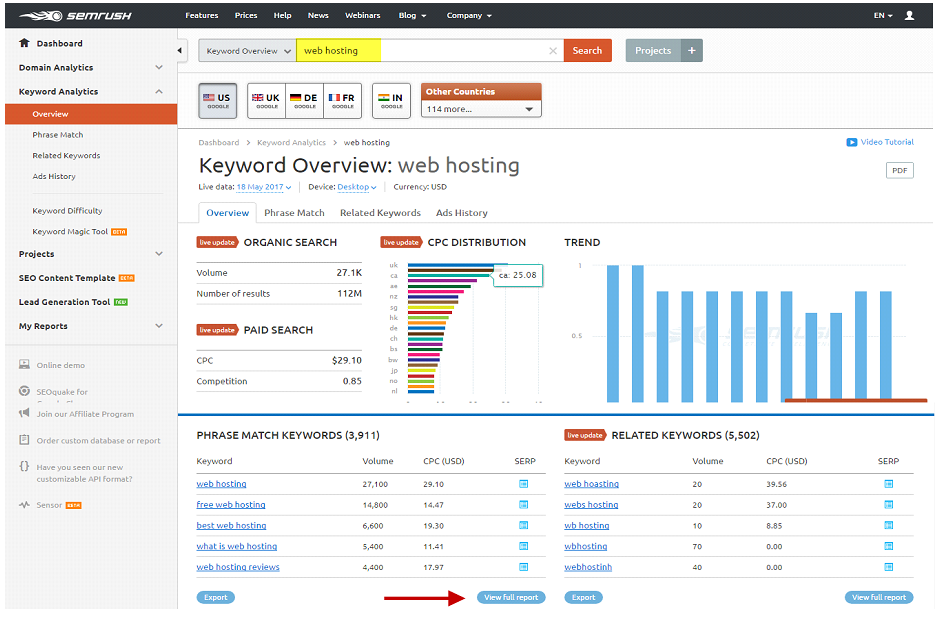Switch to the Phrase Match tab
The image size is (946, 627).
tap(294, 213)
